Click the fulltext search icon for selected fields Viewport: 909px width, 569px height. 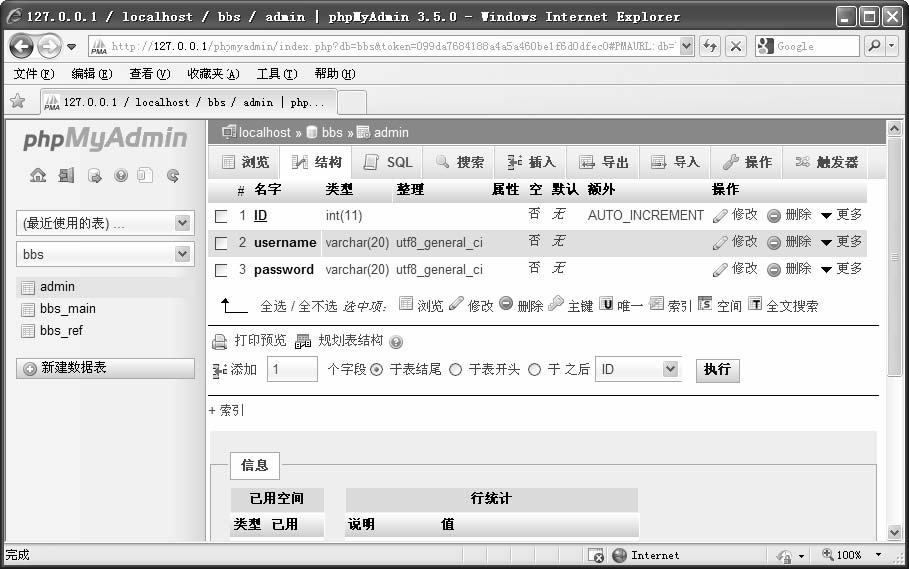755,304
